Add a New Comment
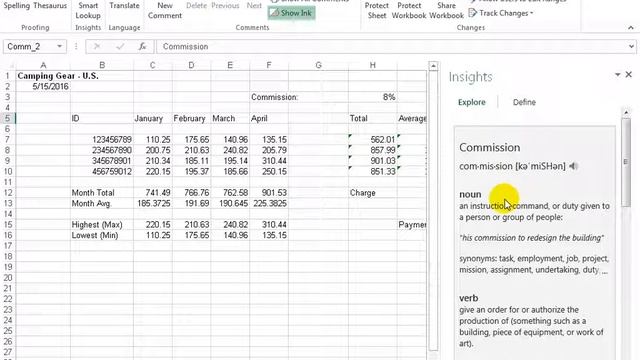The width and height of the screenshot is (640, 360). (x=165, y=10)
